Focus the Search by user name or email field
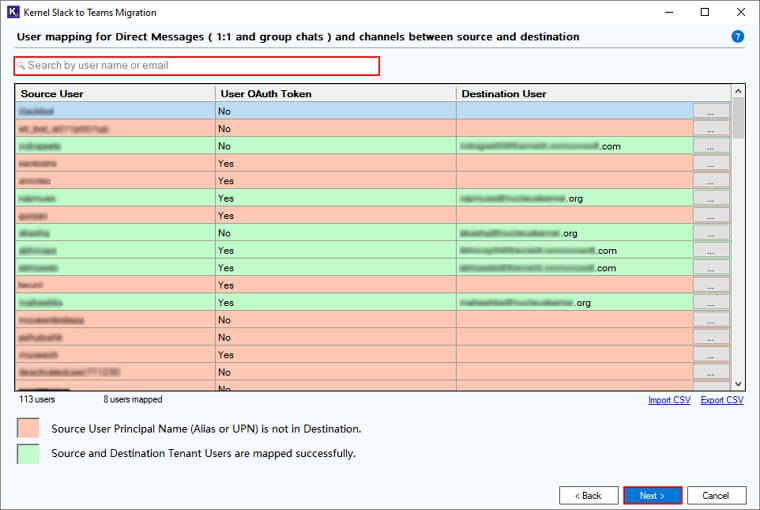760x510 pixels. [197, 65]
